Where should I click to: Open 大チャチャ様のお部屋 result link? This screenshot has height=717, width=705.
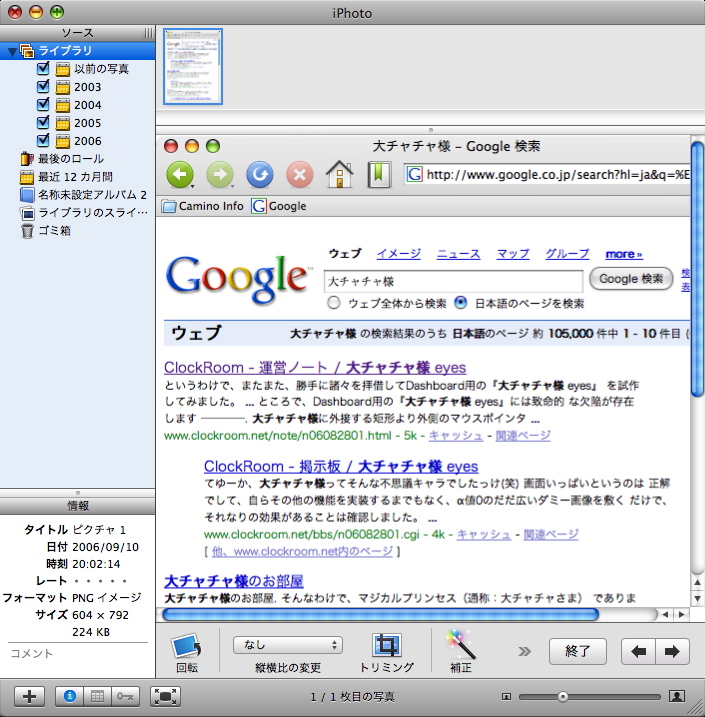coord(234,581)
